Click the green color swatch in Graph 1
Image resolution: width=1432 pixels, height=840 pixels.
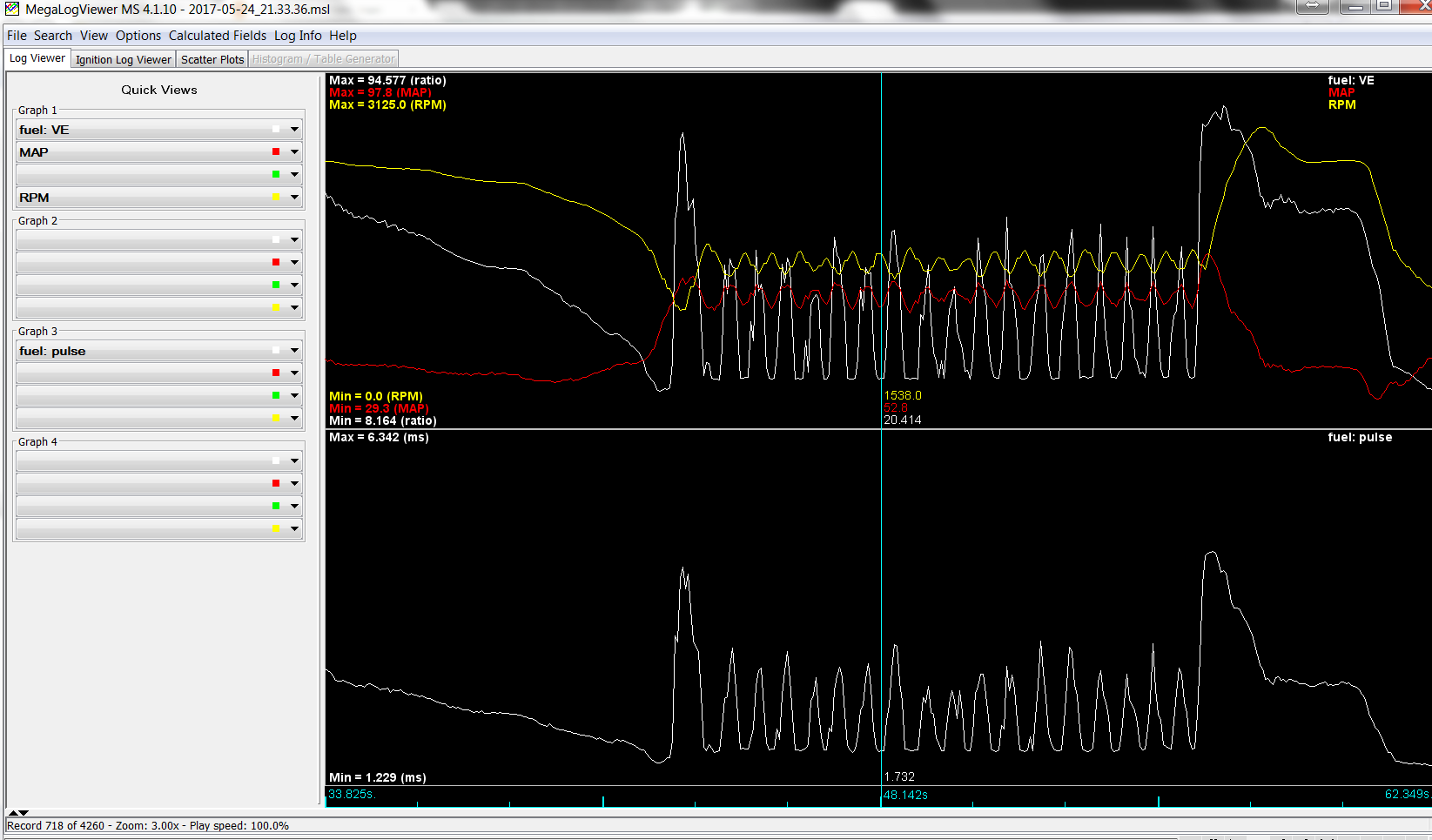(276, 174)
